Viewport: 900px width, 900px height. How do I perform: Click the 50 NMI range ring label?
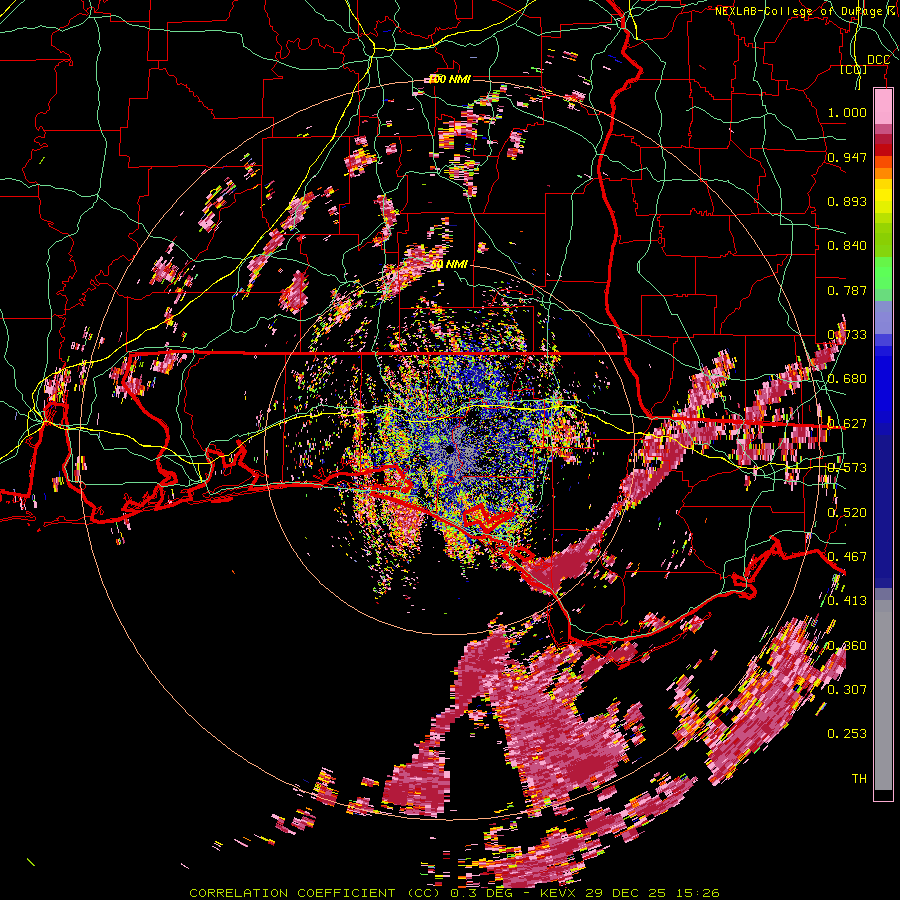click(449, 264)
